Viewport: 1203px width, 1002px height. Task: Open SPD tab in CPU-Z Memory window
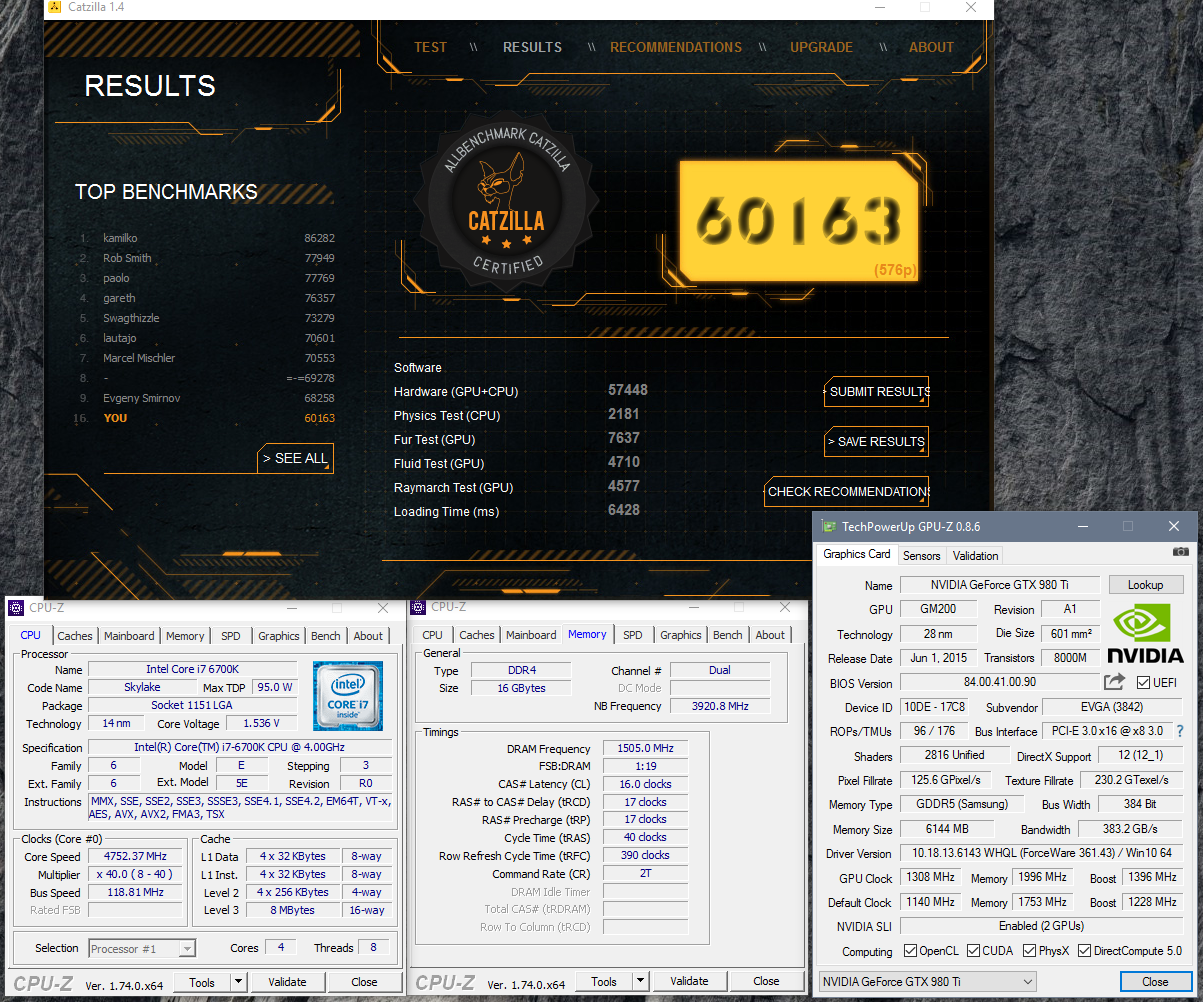632,635
